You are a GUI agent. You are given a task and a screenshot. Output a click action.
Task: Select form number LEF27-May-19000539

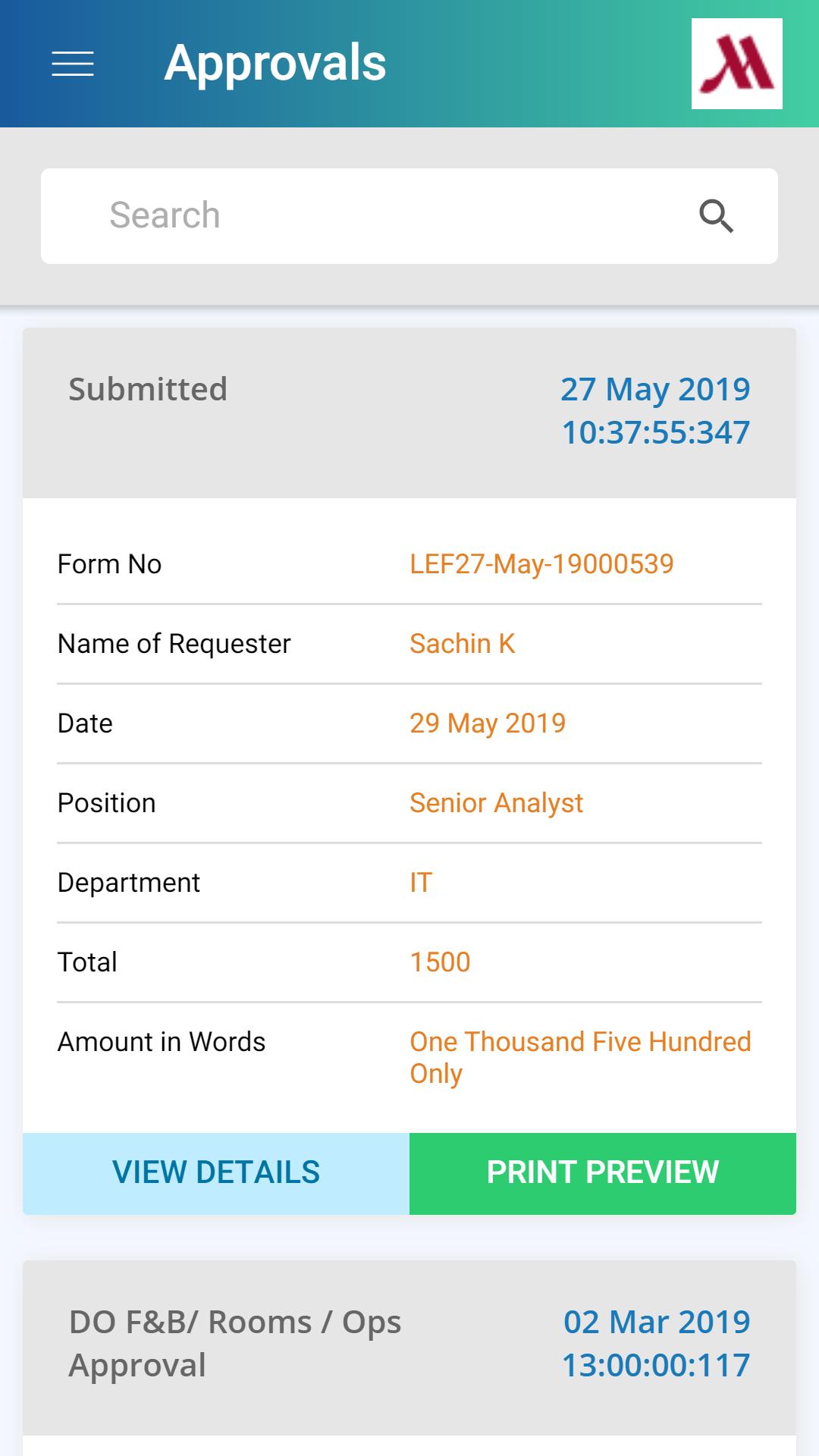541,564
